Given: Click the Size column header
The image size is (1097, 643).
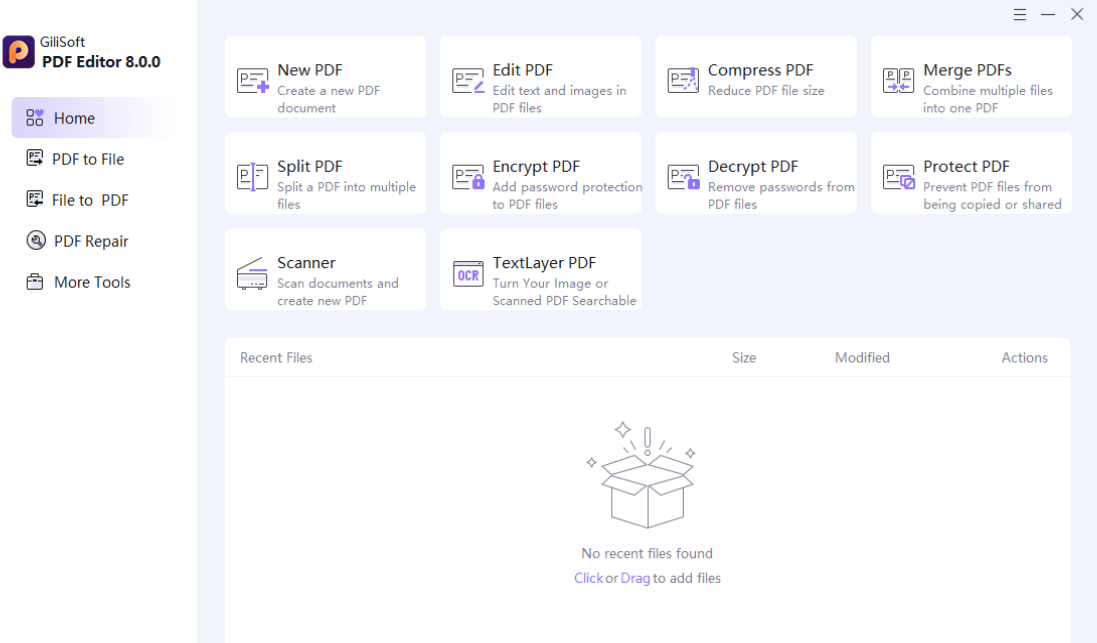Looking at the screenshot, I should click(744, 358).
